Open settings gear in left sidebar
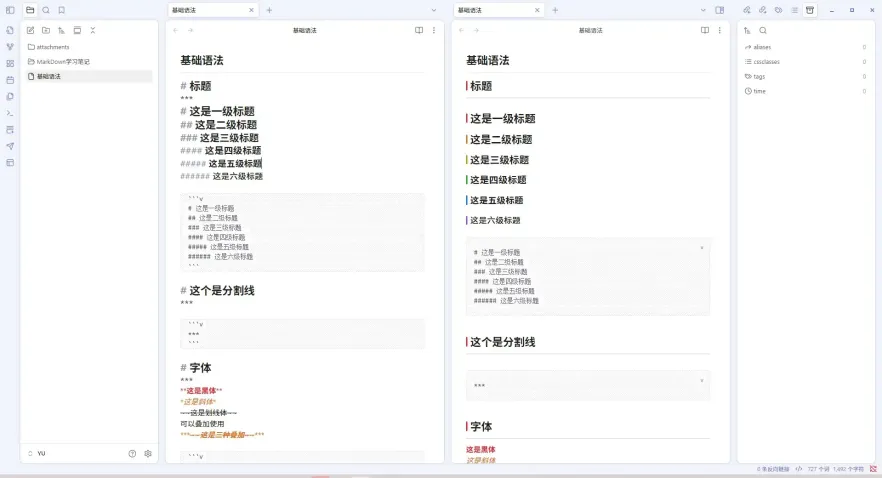The width and height of the screenshot is (882, 478). click(148, 453)
